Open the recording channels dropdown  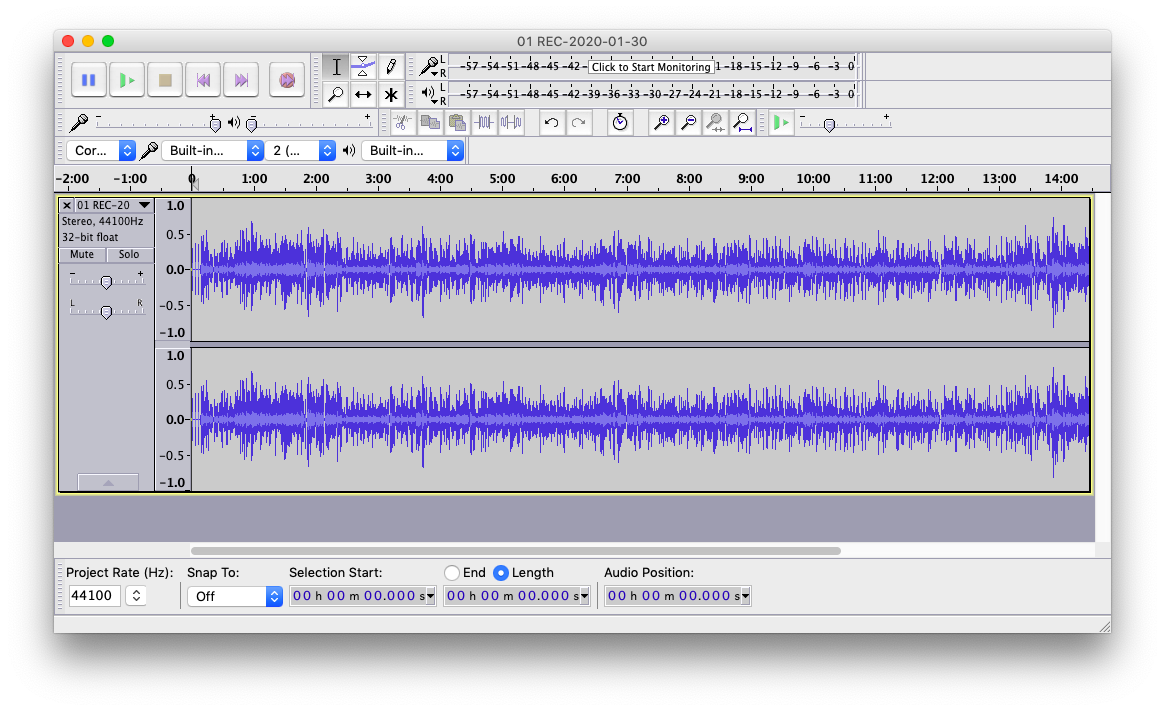300,150
